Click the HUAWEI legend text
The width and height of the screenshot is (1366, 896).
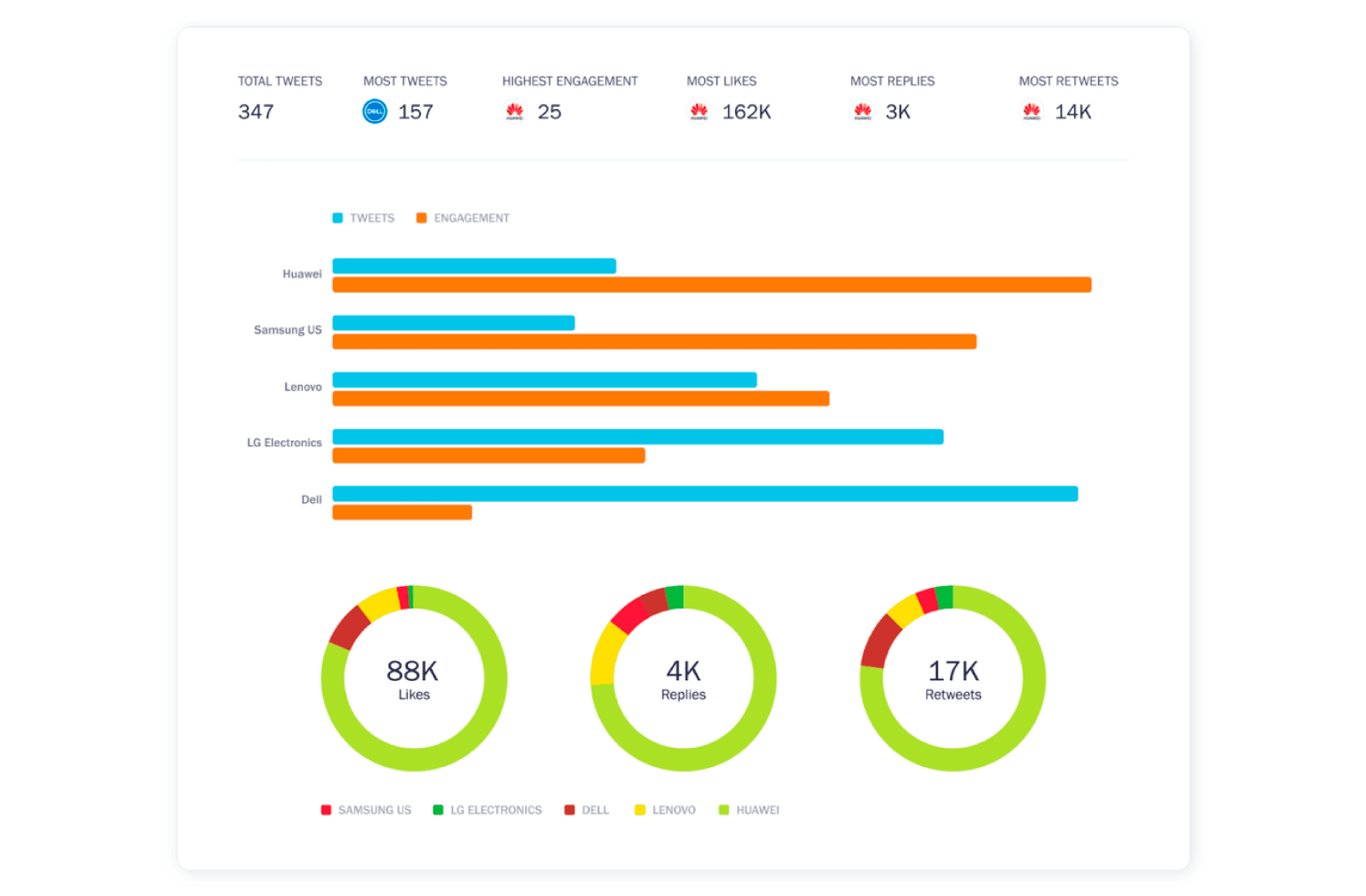[758, 810]
